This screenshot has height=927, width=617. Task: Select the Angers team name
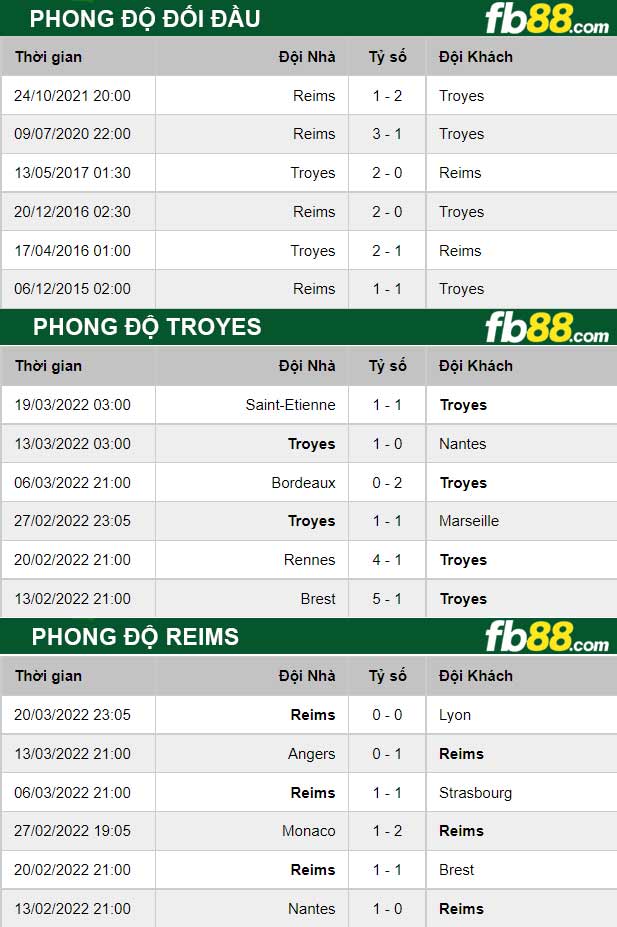pyautogui.click(x=311, y=754)
